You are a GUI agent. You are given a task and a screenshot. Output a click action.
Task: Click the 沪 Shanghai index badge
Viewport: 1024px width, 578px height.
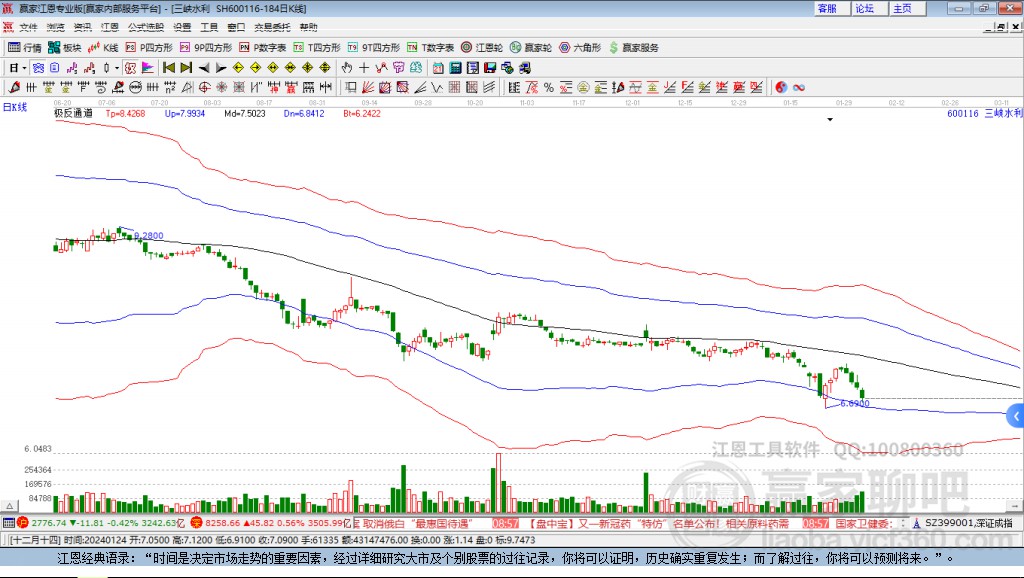click(24, 523)
